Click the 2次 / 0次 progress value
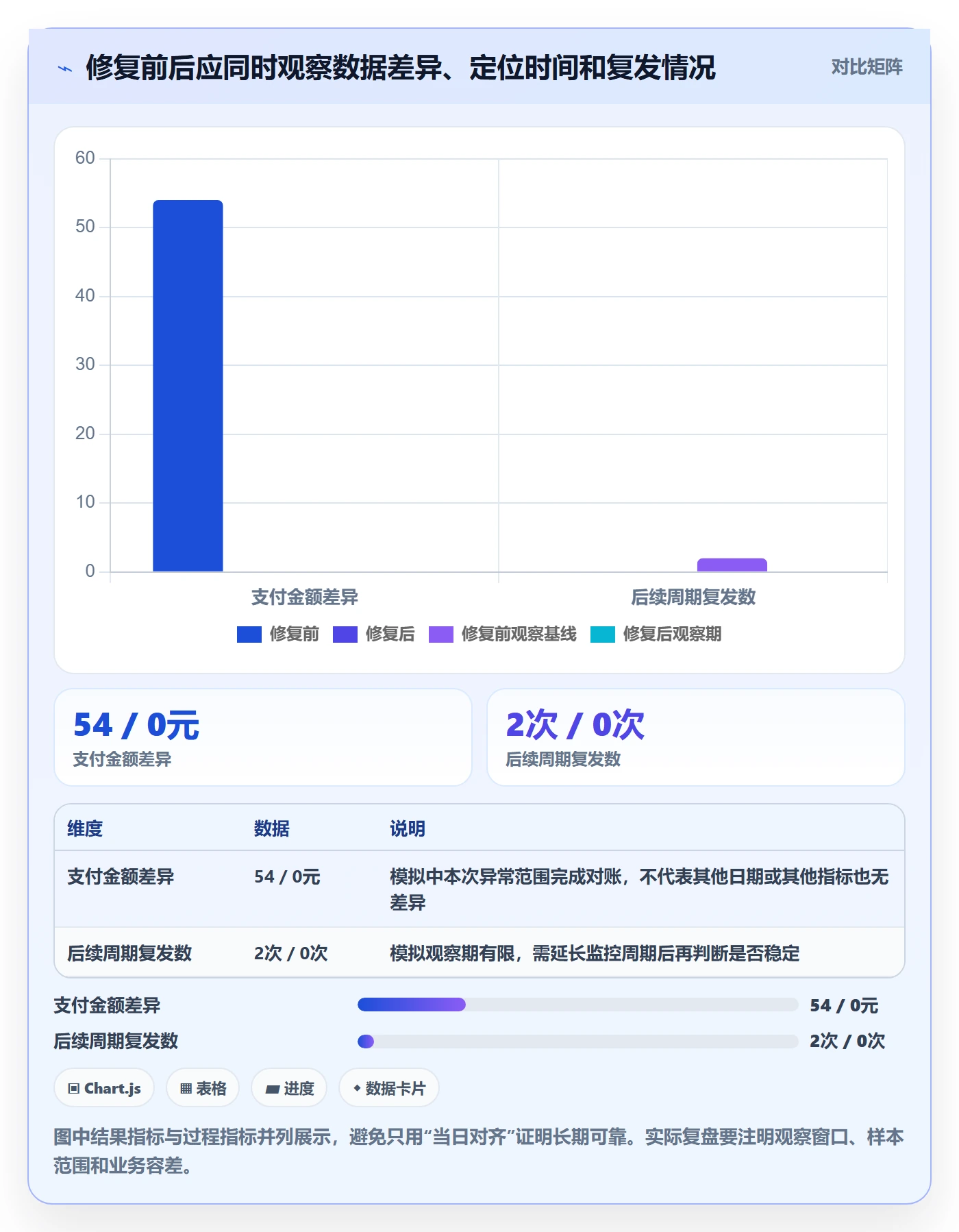The image size is (959, 1232). [847, 1041]
